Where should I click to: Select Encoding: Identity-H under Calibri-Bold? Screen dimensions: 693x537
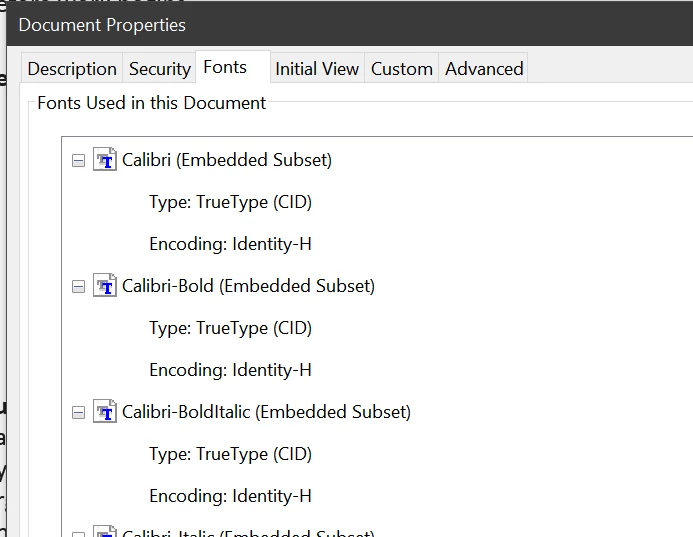[231, 370]
